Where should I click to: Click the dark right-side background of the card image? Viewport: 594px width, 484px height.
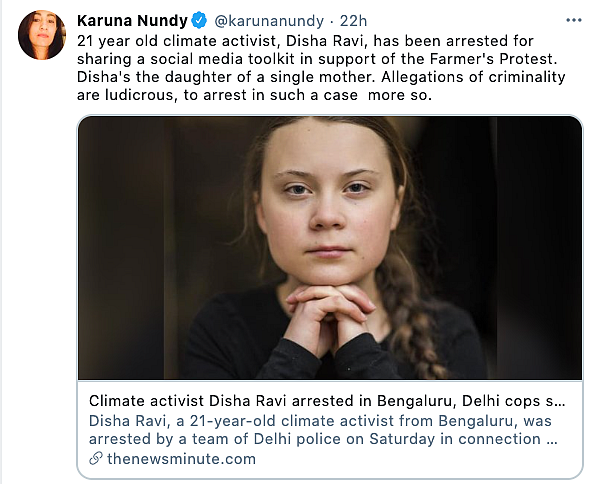point(538,246)
